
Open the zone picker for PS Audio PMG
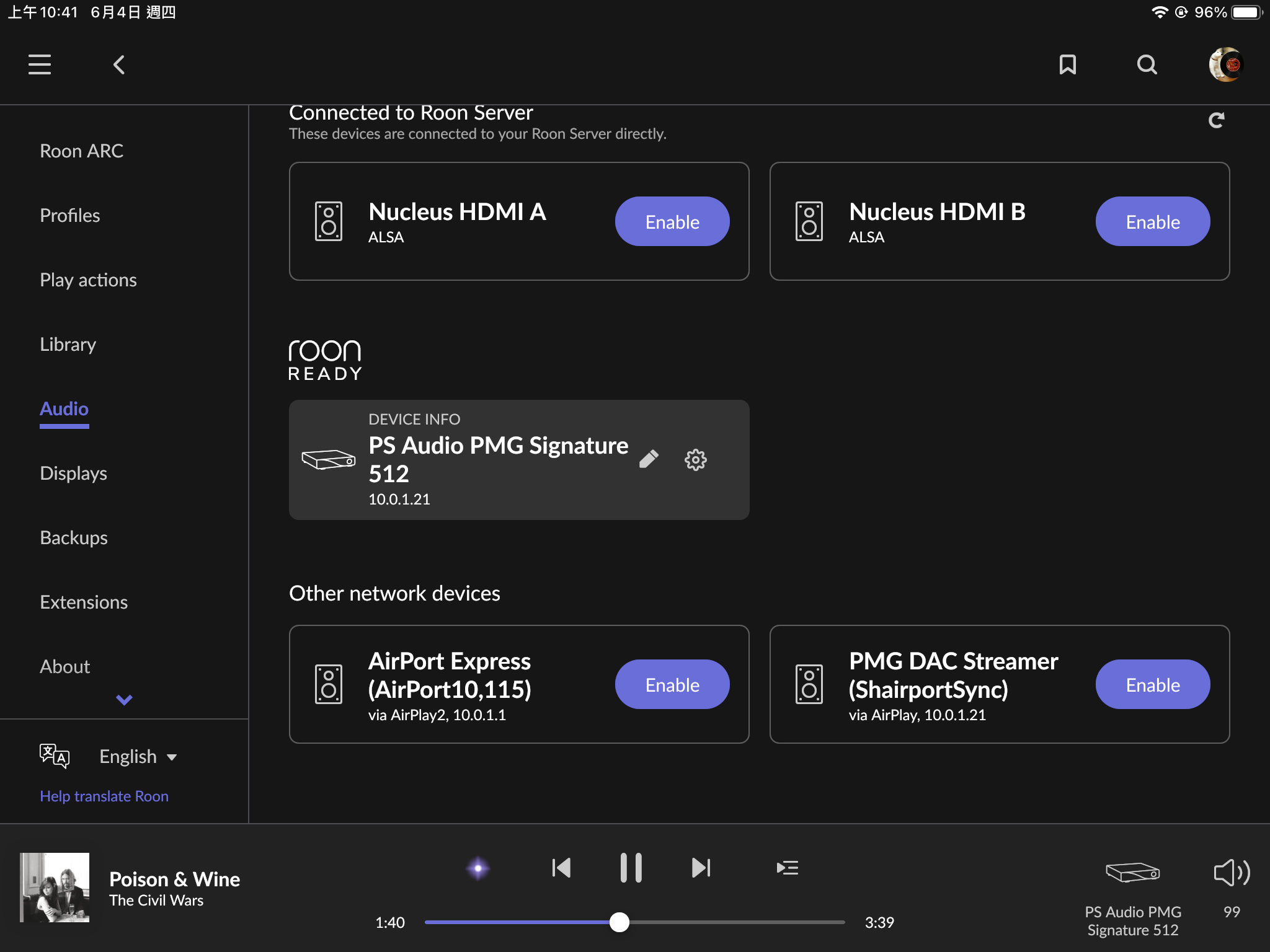coord(1133,872)
